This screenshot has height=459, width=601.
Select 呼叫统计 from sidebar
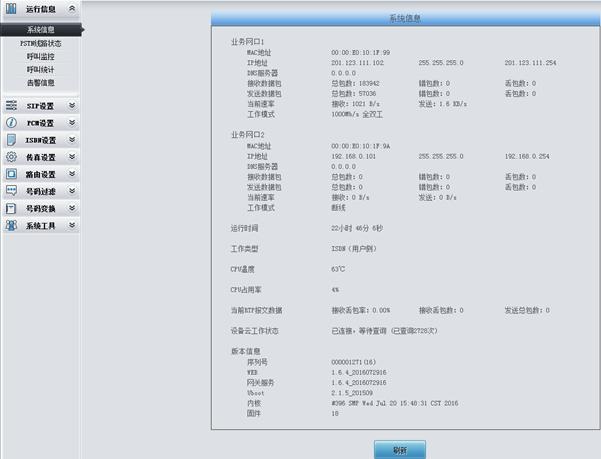(x=41, y=69)
